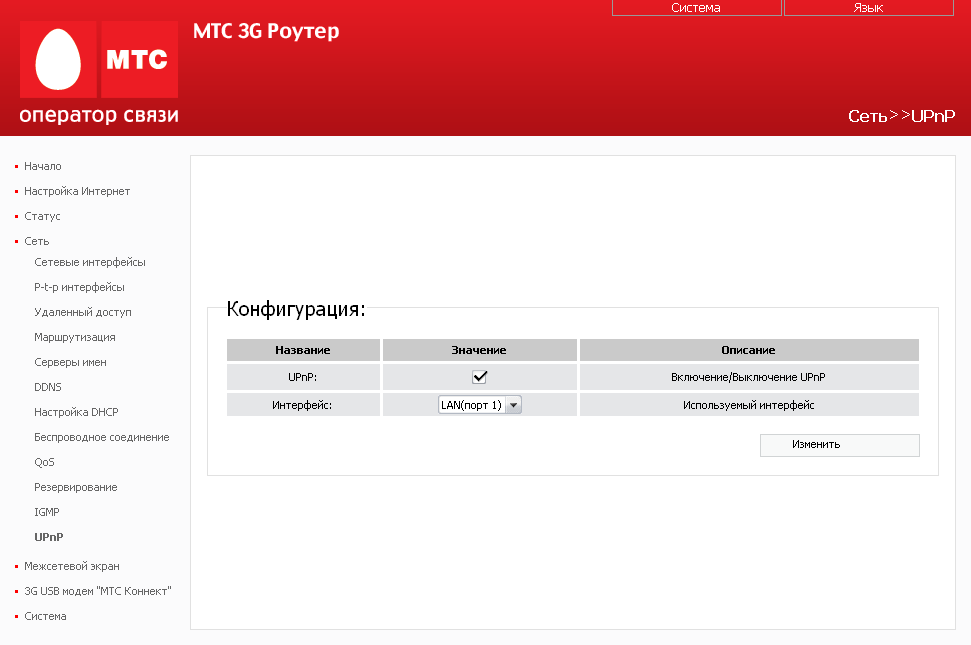Open the Система top menu
The height and width of the screenshot is (645, 971).
tap(697, 7)
